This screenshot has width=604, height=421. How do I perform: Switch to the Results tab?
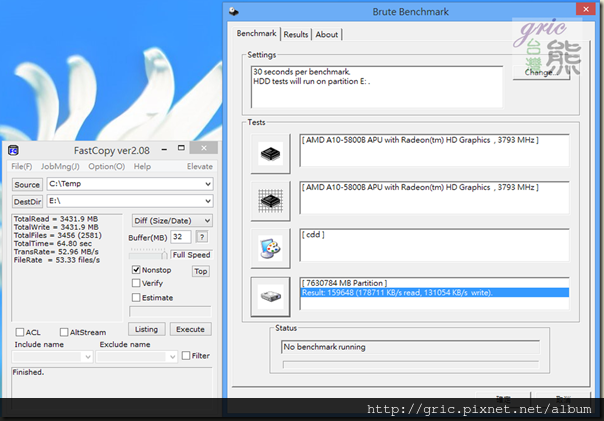tap(296, 35)
